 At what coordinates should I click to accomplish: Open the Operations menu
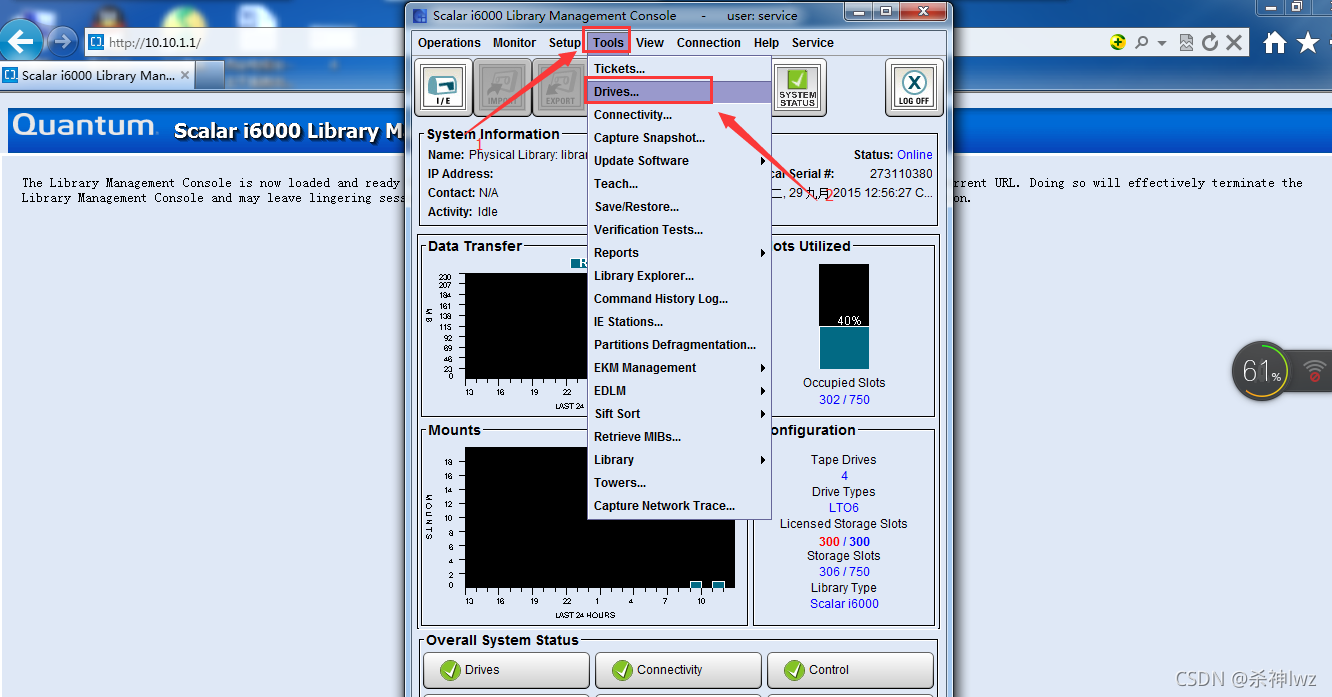click(449, 43)
